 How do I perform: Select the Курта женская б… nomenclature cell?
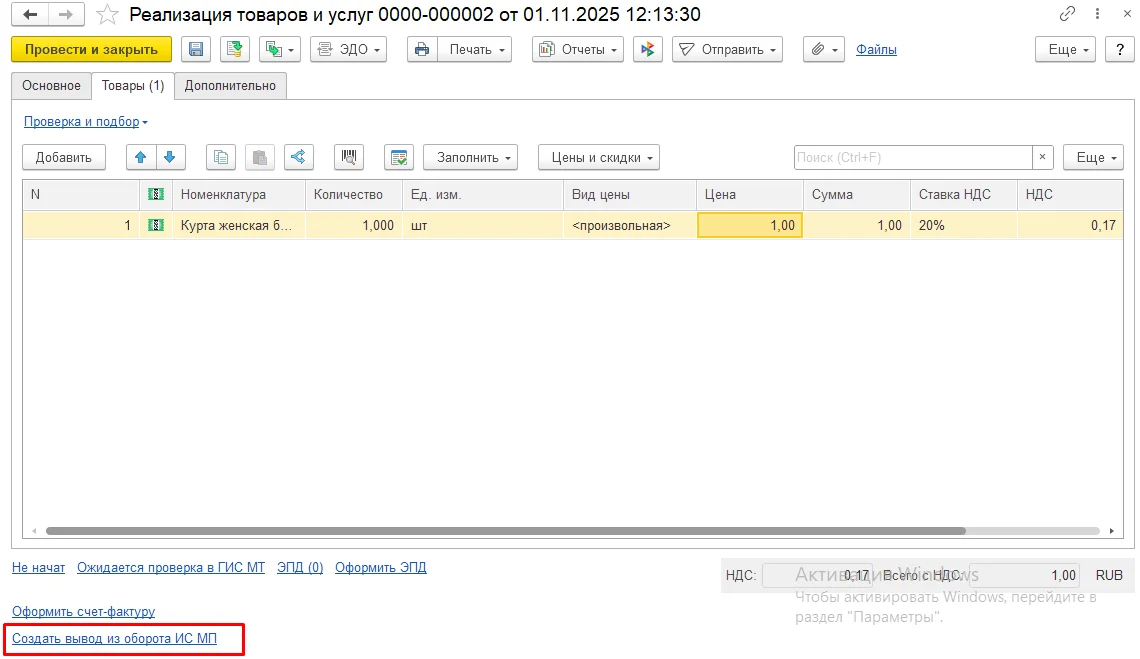click(238, 225)
